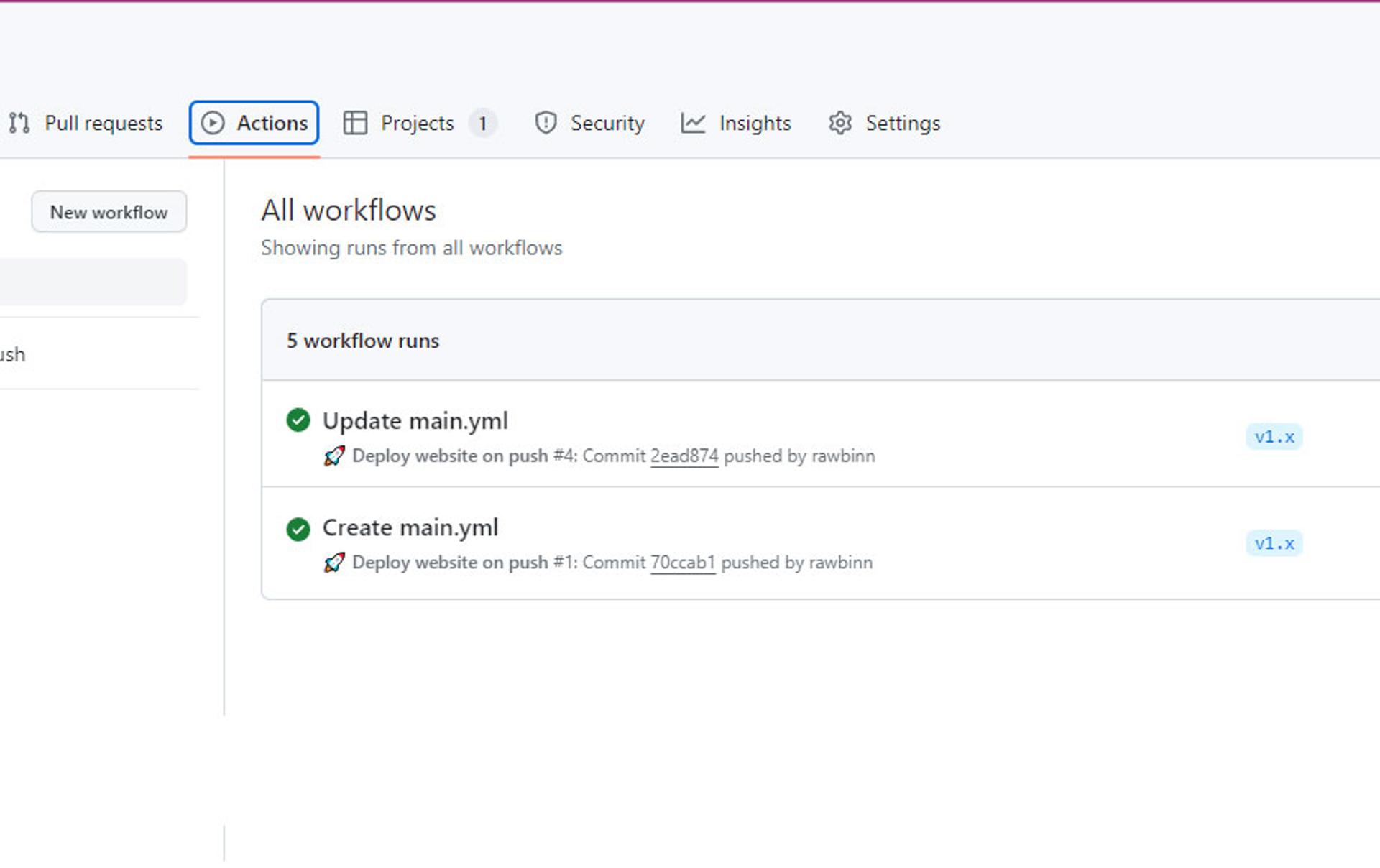
Task: Go to the Security tab
Action: point(589,123)
